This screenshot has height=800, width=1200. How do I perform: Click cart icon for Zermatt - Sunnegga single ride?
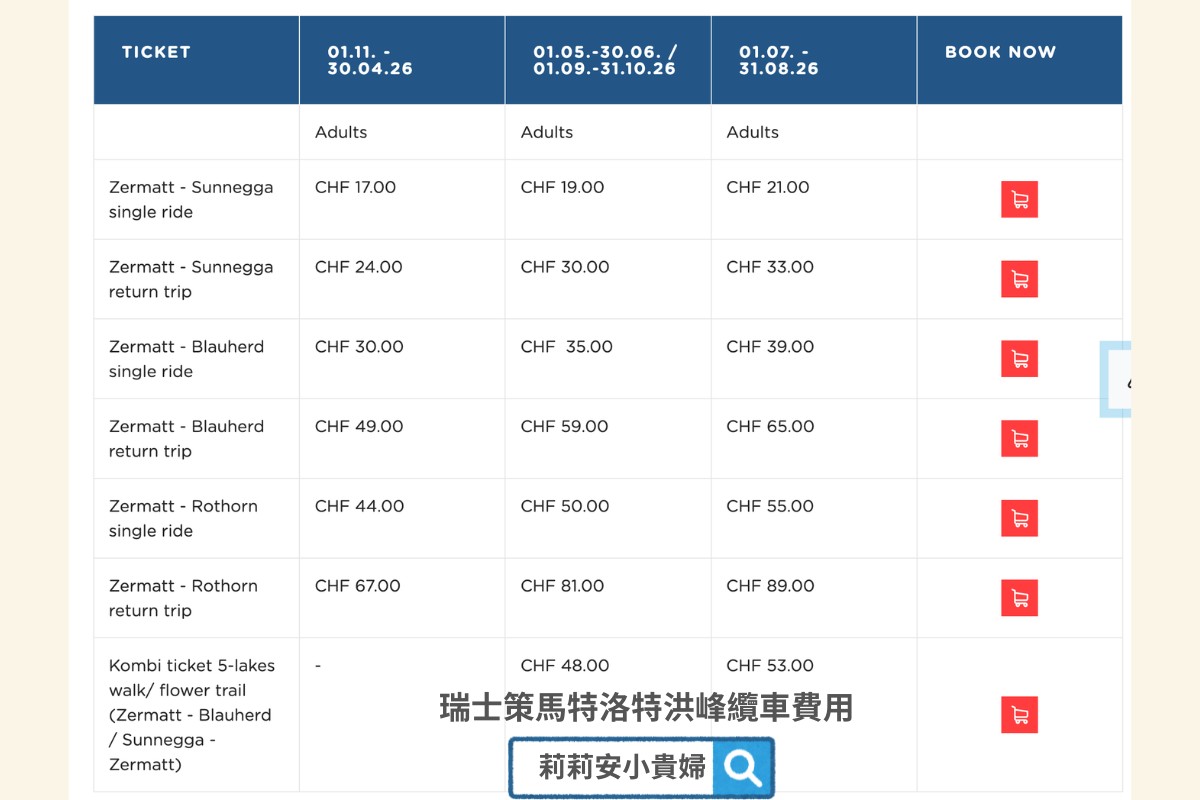[x=1019, y=199]
